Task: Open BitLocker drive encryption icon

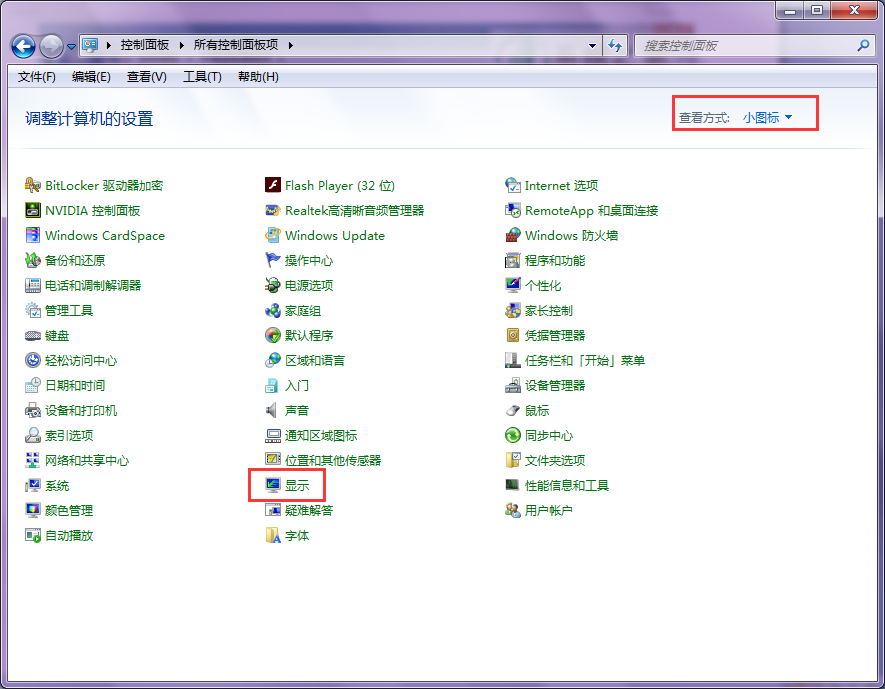Action: 33,185
